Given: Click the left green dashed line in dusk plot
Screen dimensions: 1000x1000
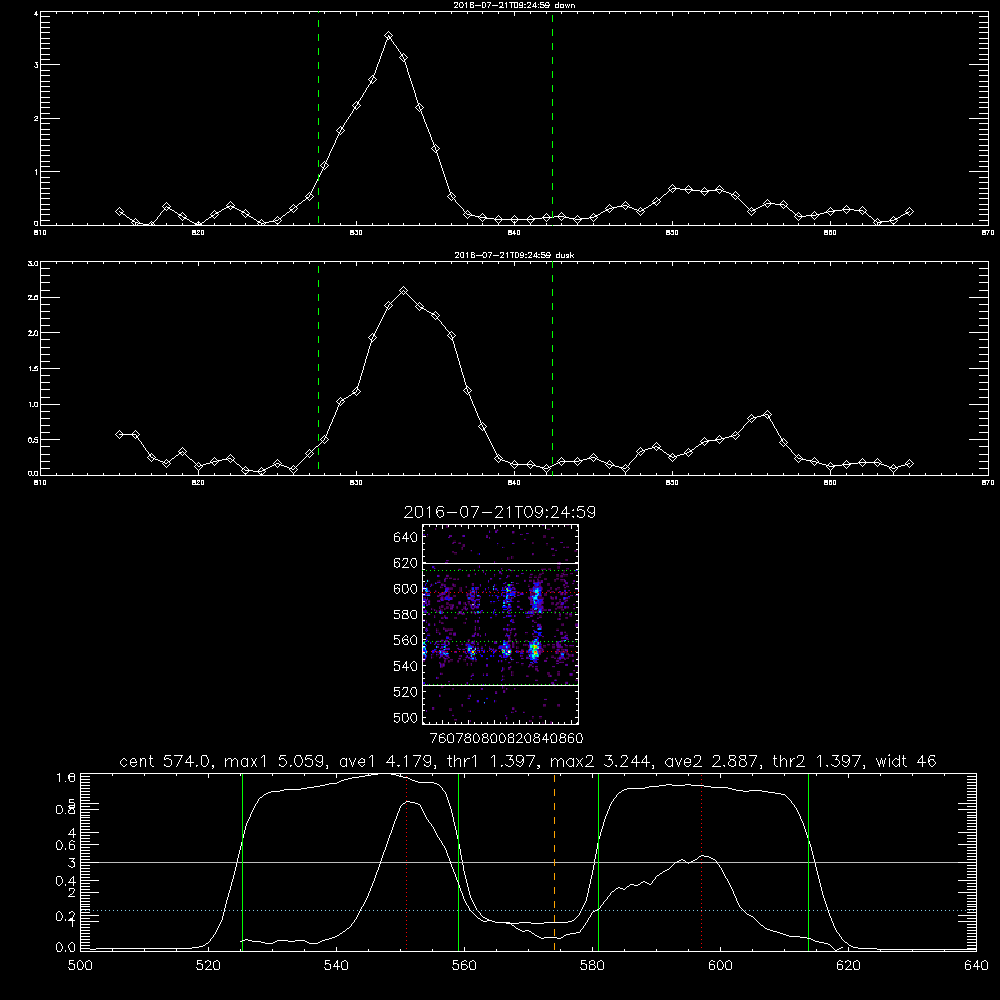Looking at the screenshot, I should pyautogui.click(x=318, y=368).
